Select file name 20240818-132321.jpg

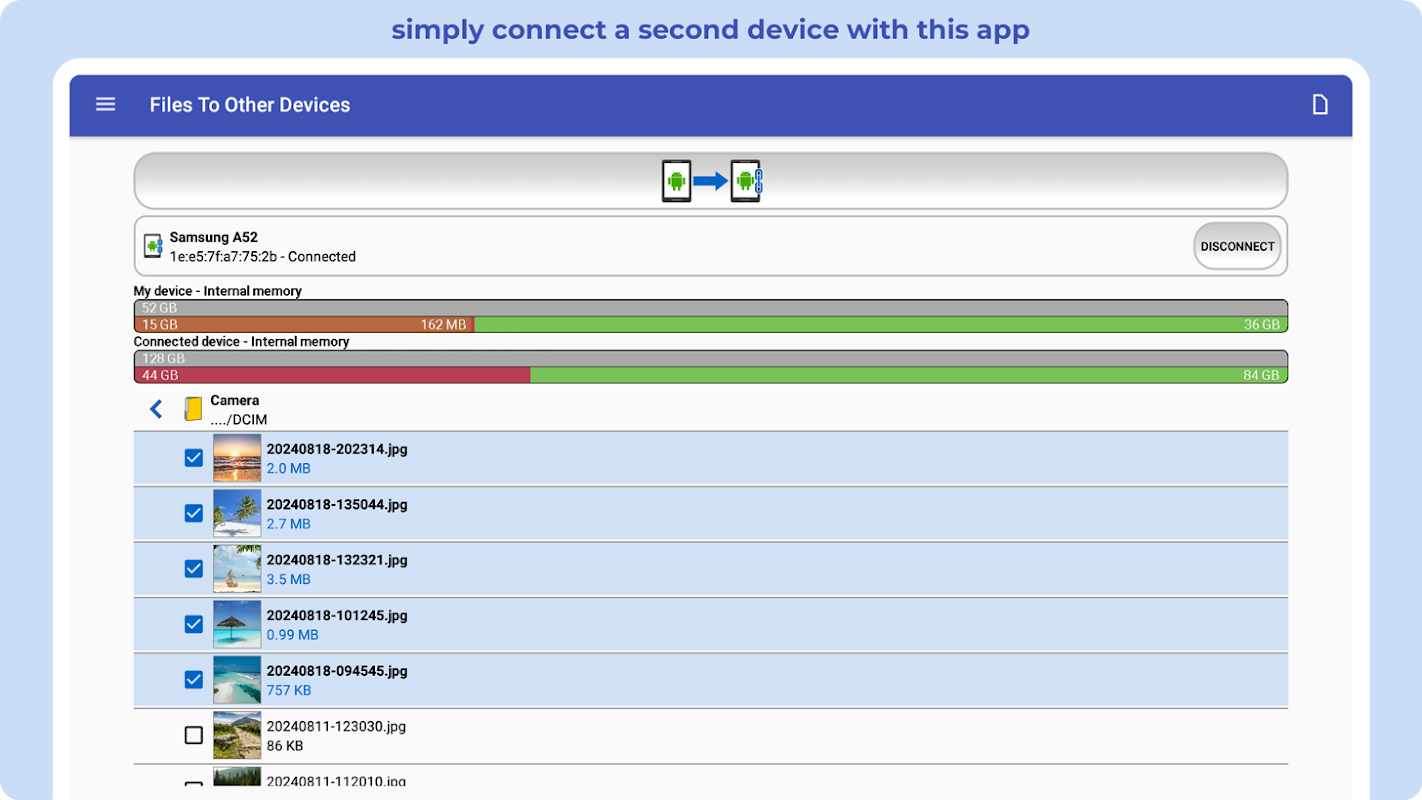(x=337, y=560)
